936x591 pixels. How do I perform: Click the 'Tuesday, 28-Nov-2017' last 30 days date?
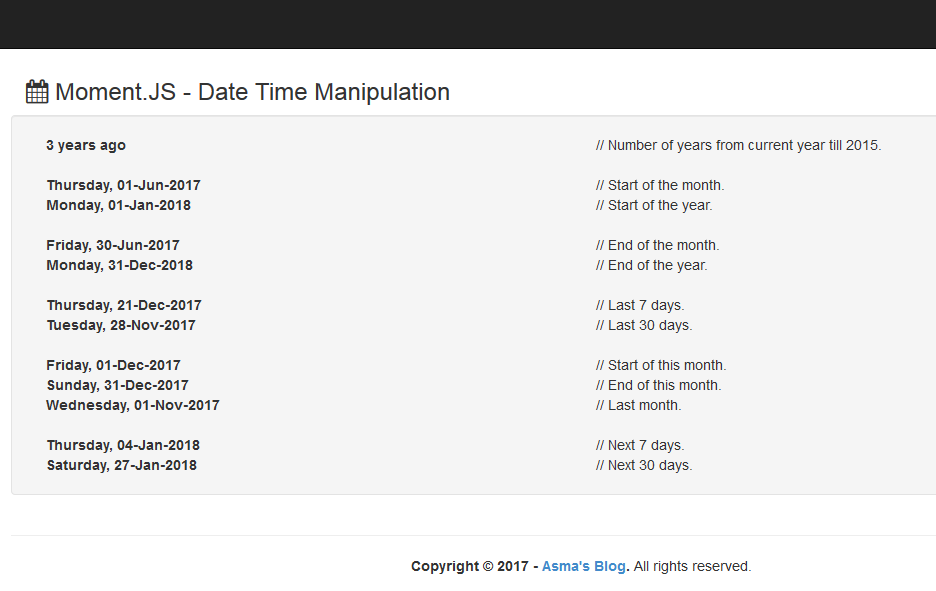(x=120, y=325)
